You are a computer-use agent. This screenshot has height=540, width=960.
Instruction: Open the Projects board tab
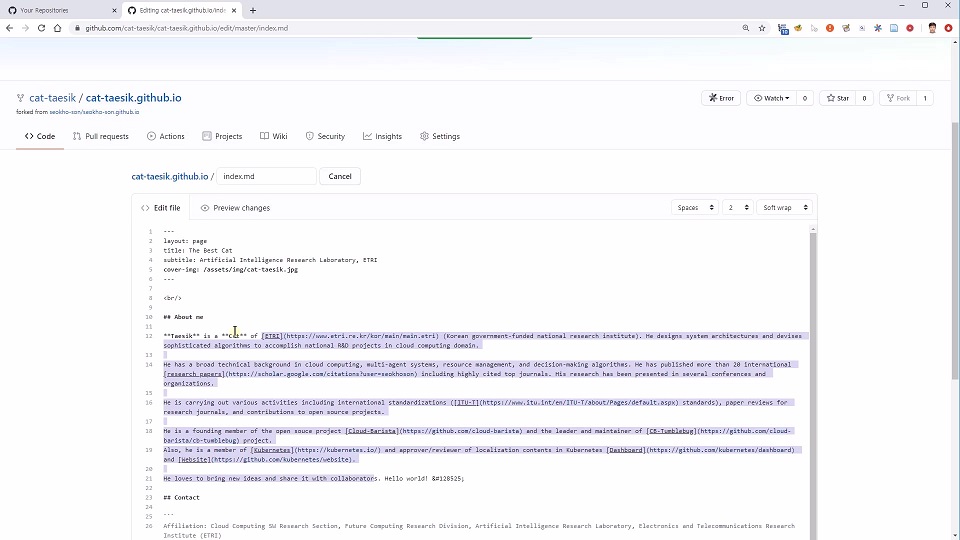pos(222,136)
